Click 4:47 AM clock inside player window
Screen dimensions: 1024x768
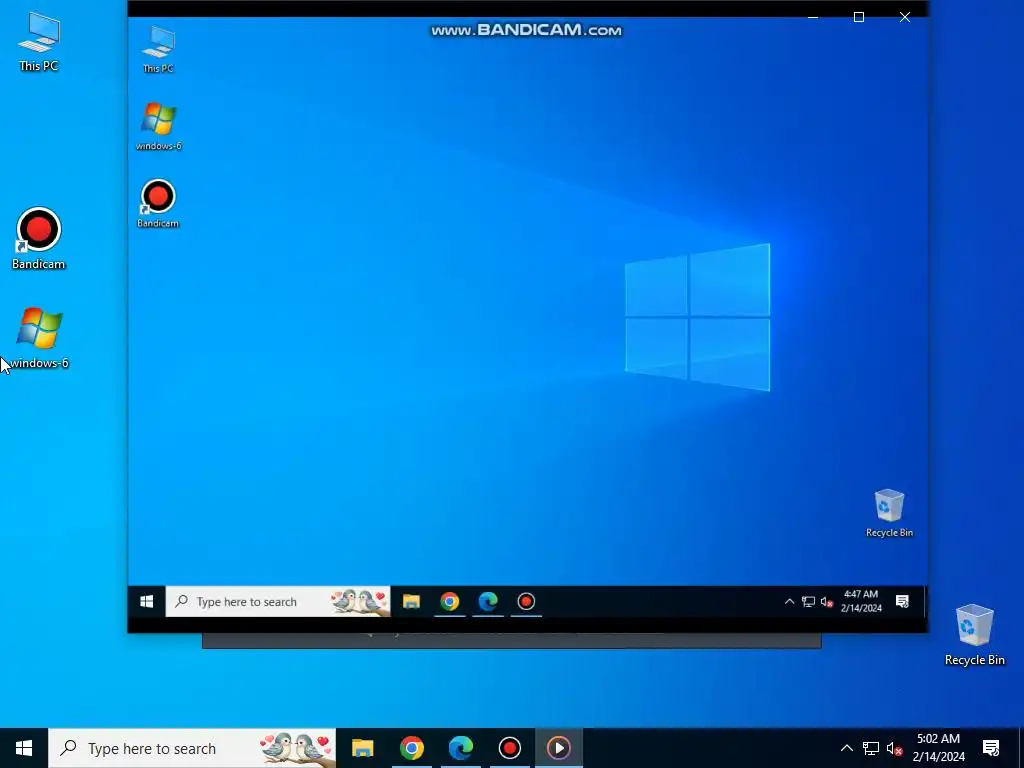861,601
